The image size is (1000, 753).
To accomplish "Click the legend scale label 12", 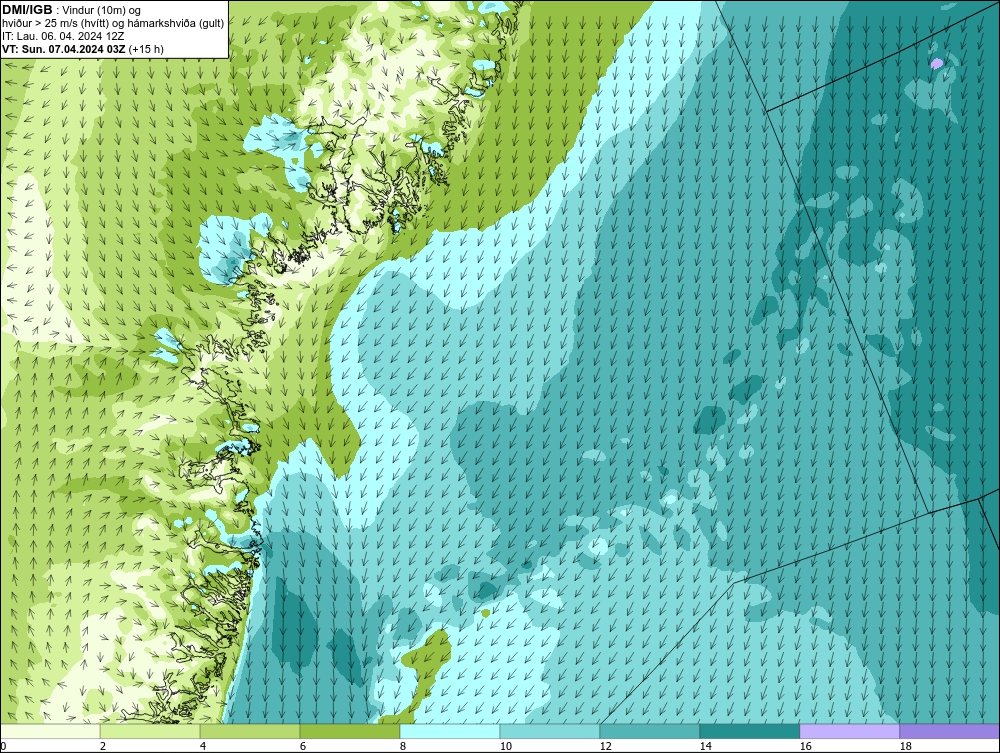I will [x=606, y=746].
